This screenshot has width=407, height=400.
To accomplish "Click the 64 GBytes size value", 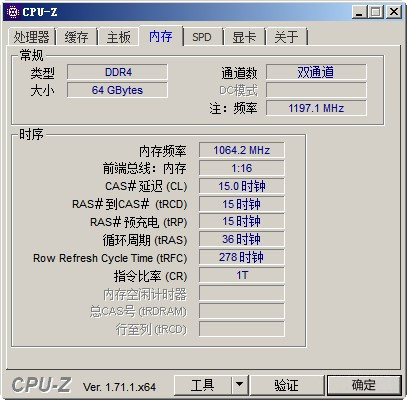I will click(x=117, y=90).
